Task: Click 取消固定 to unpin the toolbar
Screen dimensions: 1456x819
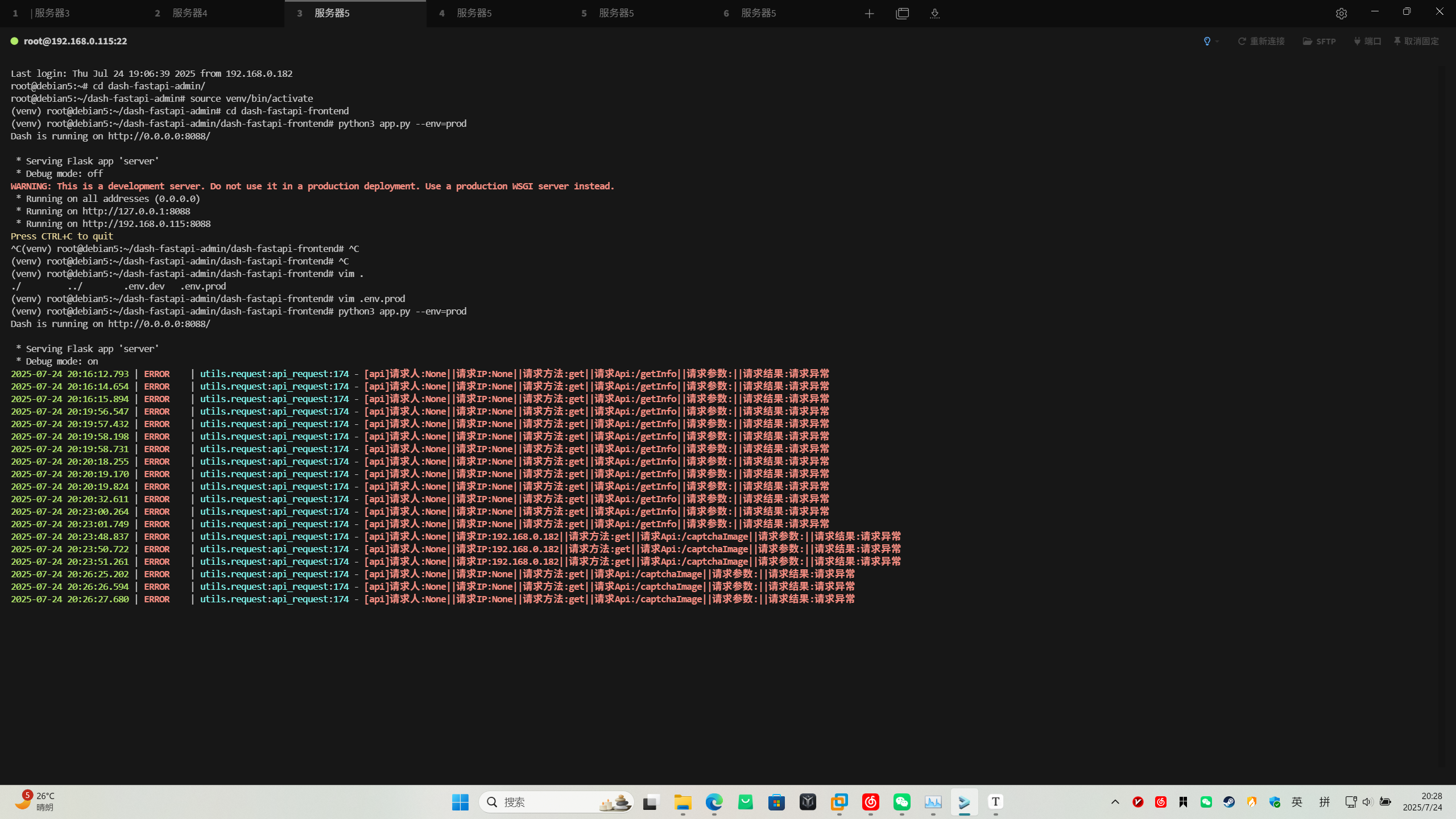Action: [1416, 41]
